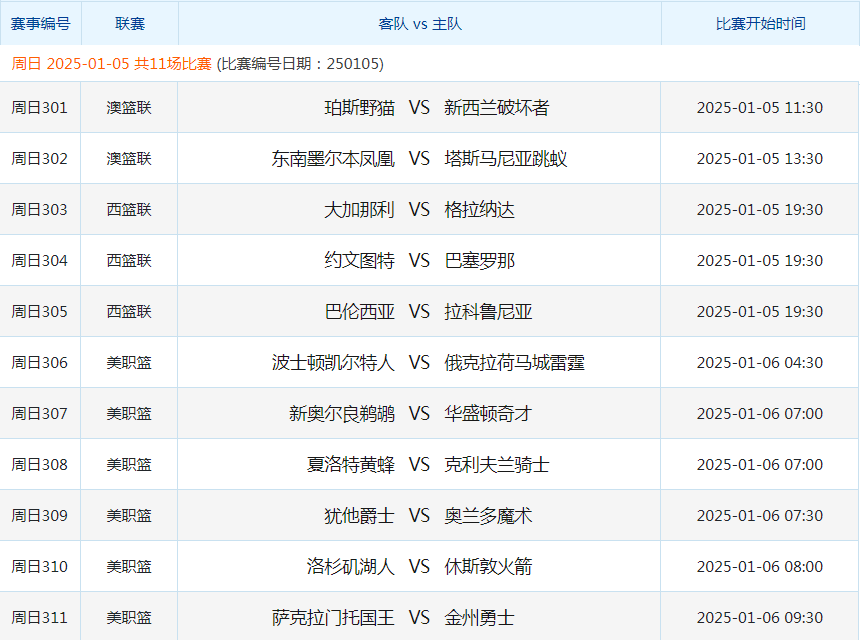This screenshot has width=860, height=640.
Task: Click match number 周日302
Action: pyautogui.click(x=39, y=158)
